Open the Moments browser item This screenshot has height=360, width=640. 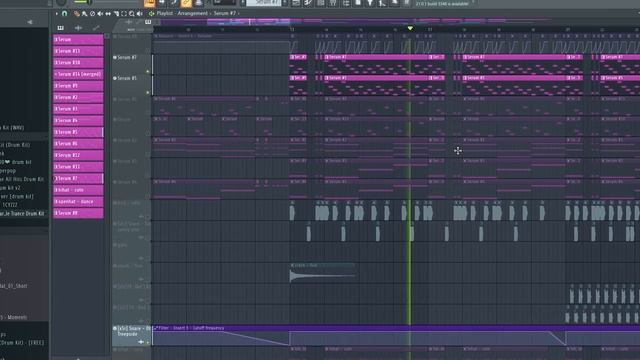pos(14,317)
